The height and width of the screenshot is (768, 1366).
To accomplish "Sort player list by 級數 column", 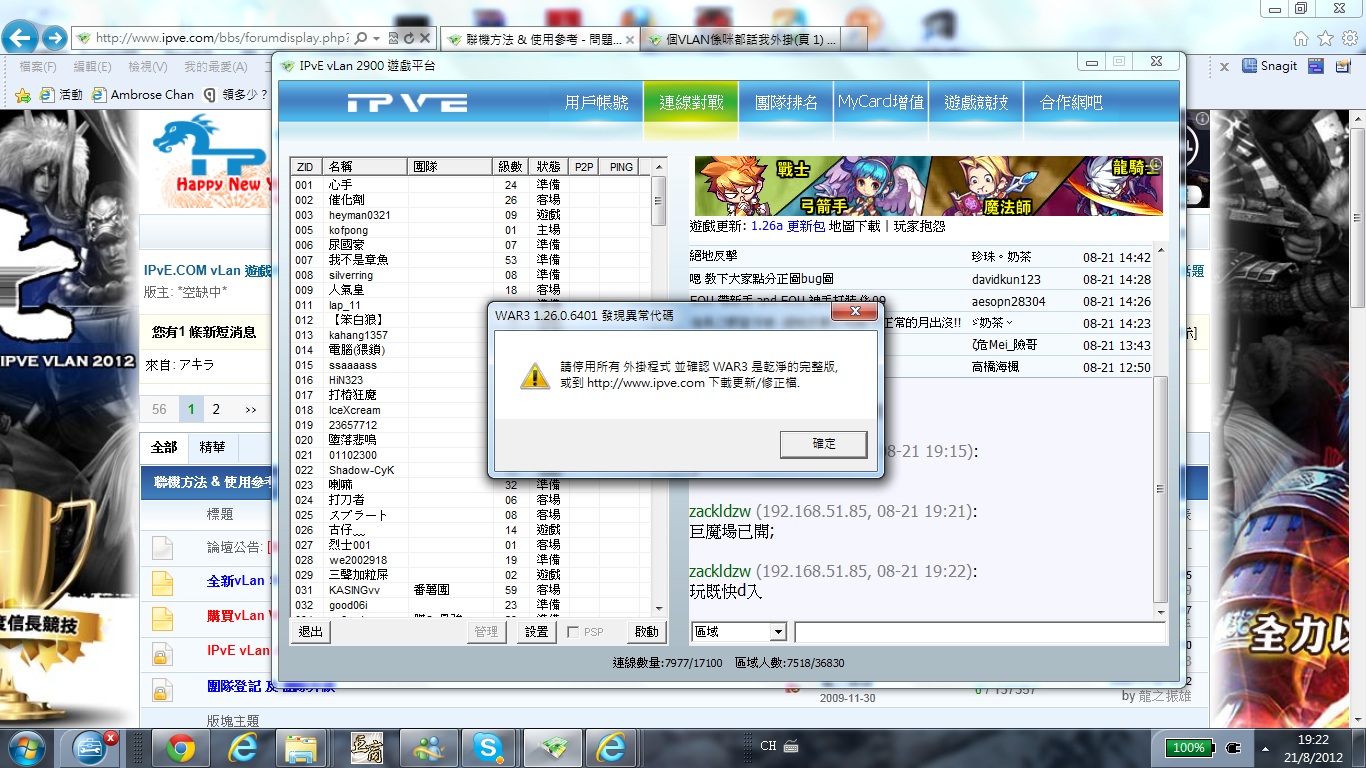I will click(x=509, y=167).
